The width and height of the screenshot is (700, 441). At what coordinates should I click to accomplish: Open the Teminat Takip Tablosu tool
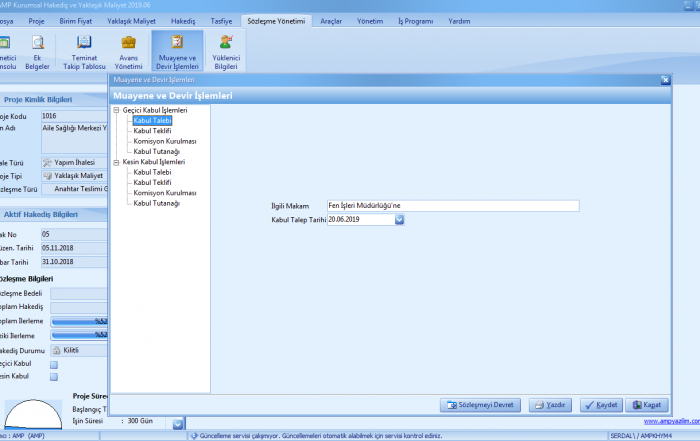pyautogui.click(x=84, y=51)
